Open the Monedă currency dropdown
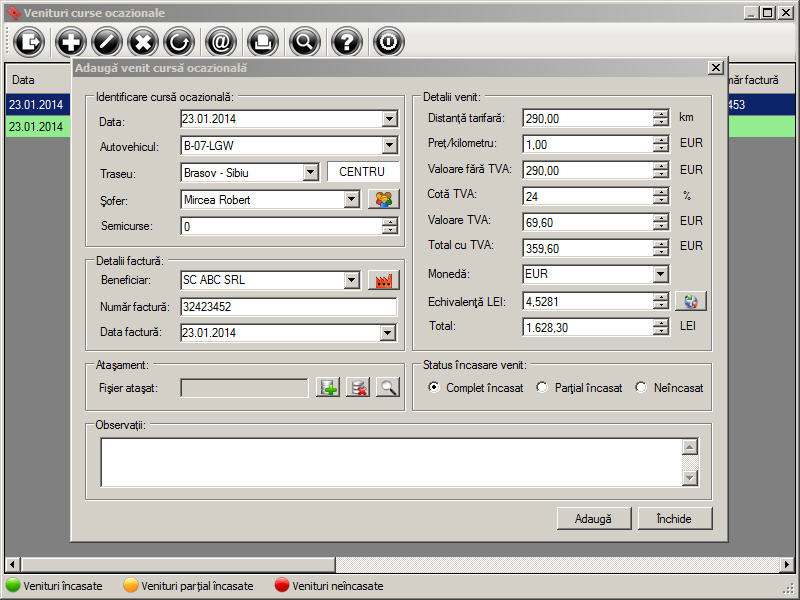This screenshot has width=800, height=600. point(660,274)
